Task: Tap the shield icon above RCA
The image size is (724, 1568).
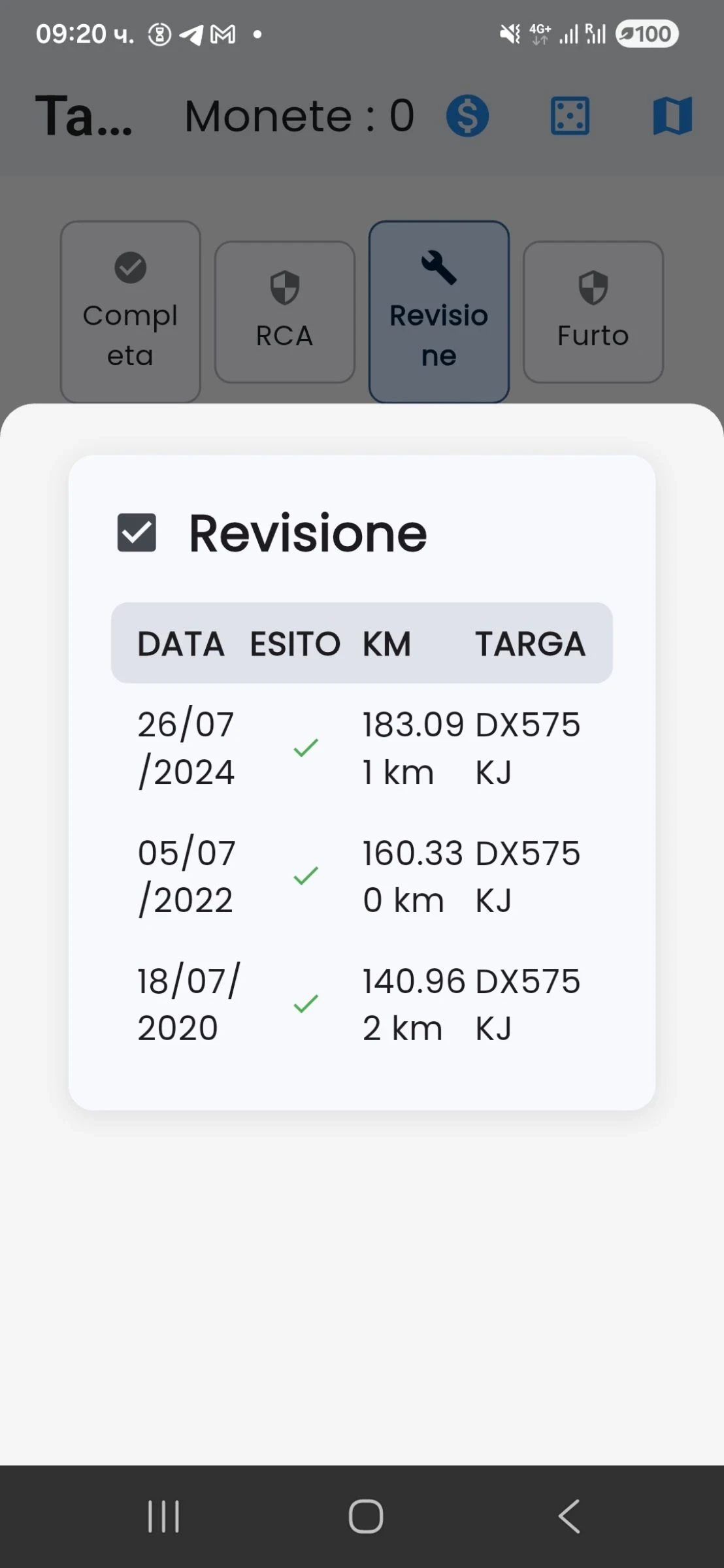Action: pyautogui.click(x=284, y=288)
